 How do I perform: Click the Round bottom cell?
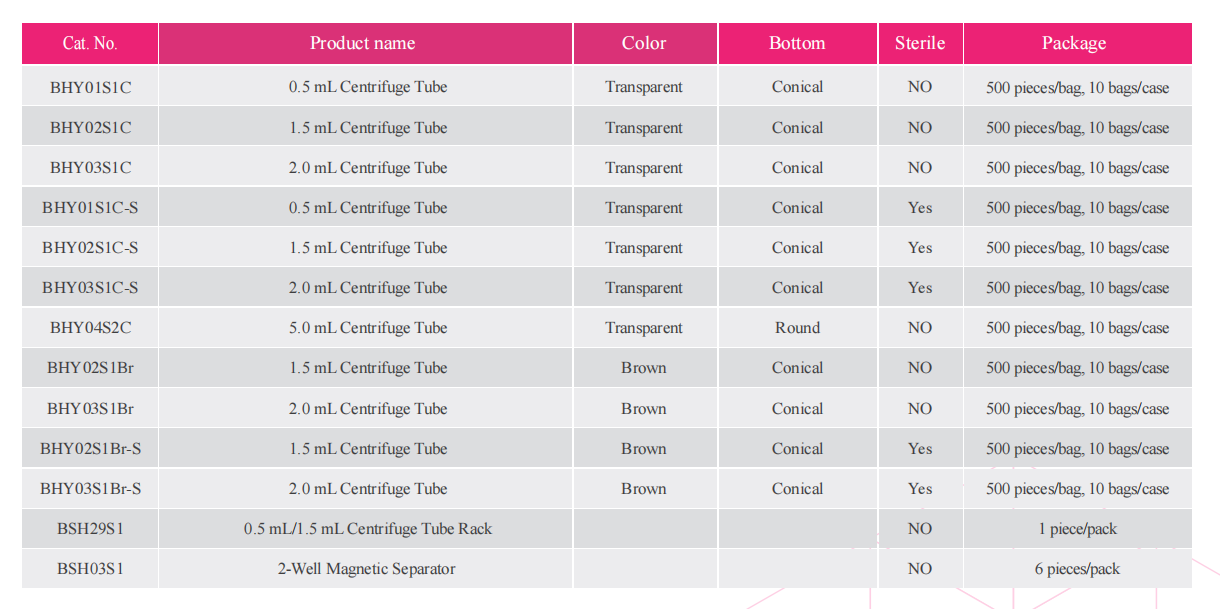797,328
